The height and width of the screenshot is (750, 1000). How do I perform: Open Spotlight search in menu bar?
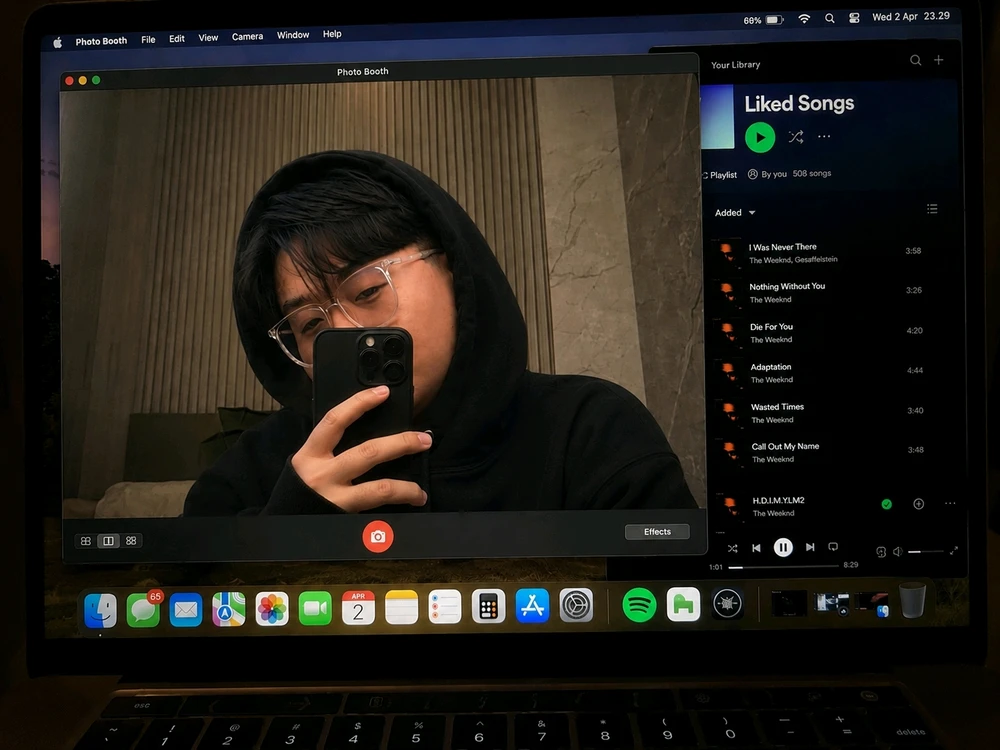point(829,18)
